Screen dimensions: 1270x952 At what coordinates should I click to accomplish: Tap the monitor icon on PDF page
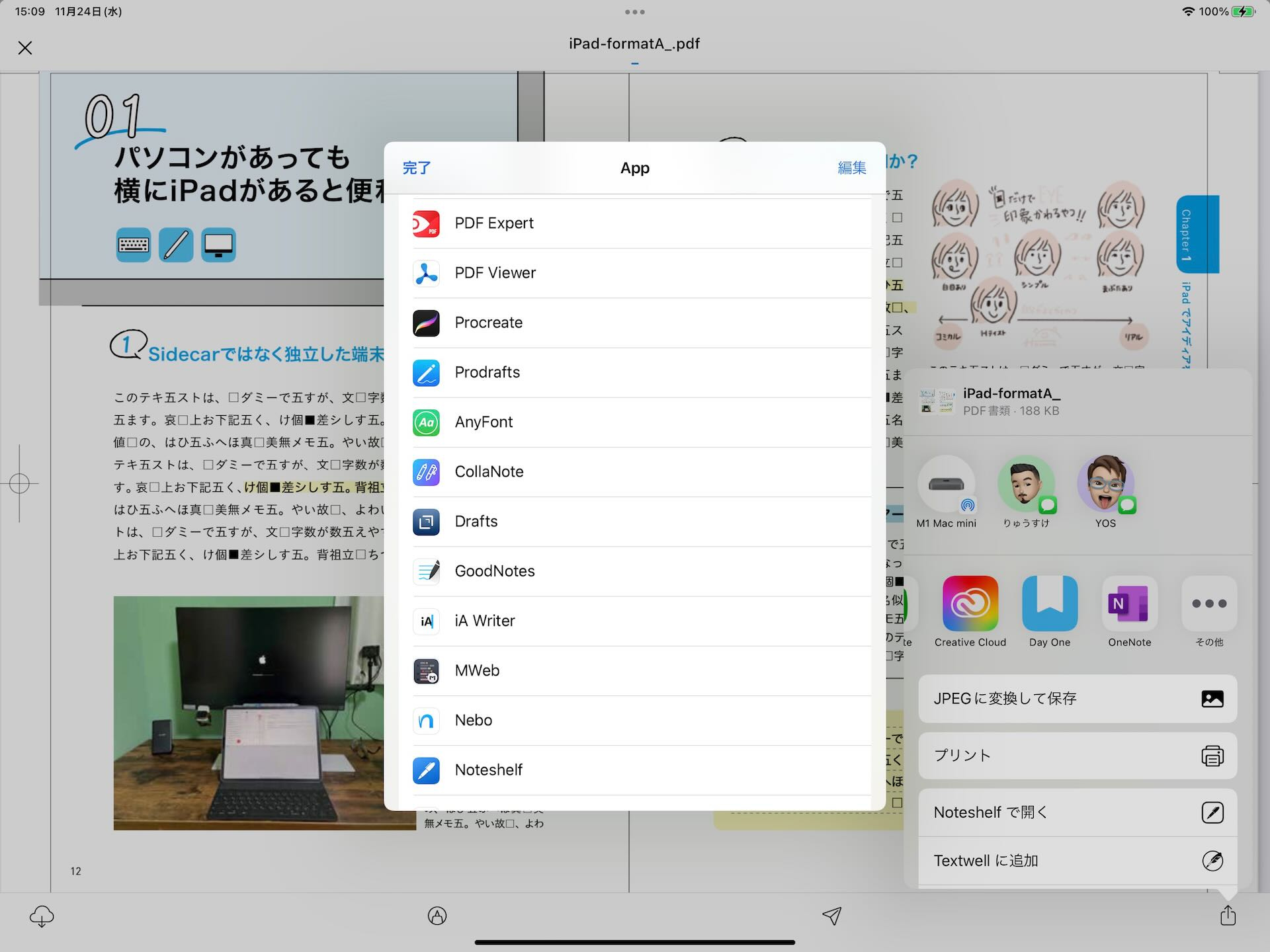(218, 245)
